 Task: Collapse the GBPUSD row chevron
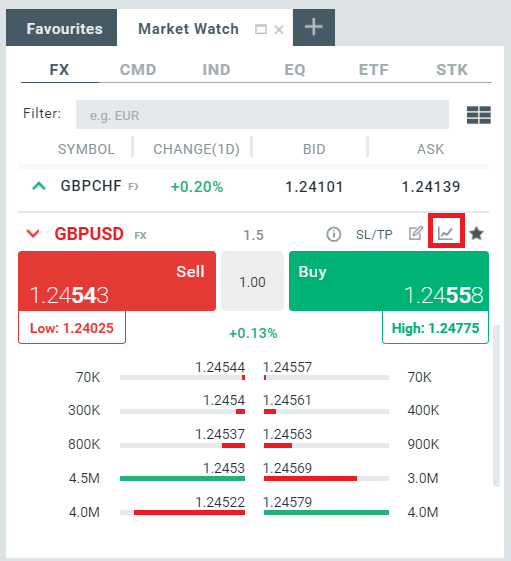point(33,234)
